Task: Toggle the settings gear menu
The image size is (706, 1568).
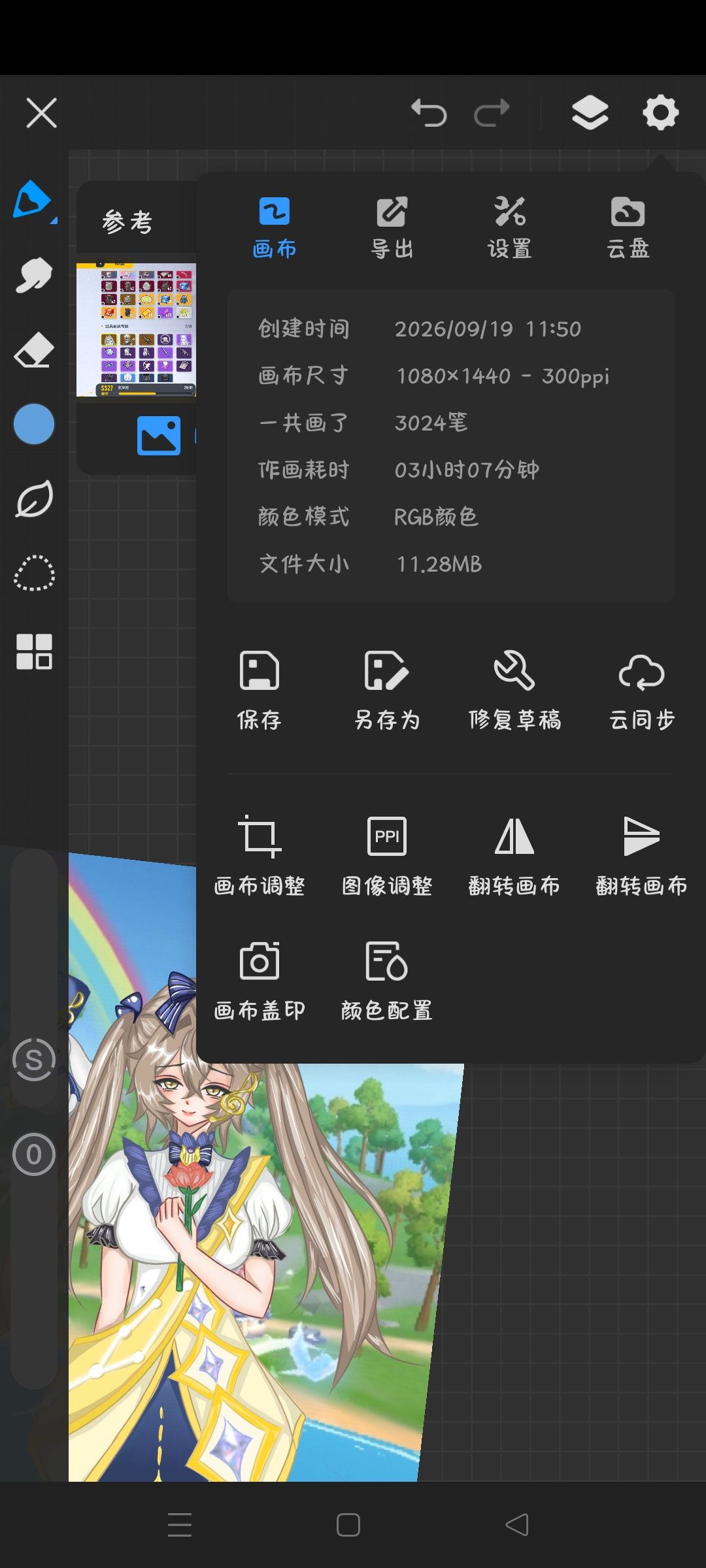Action: [x=660, y=113]
